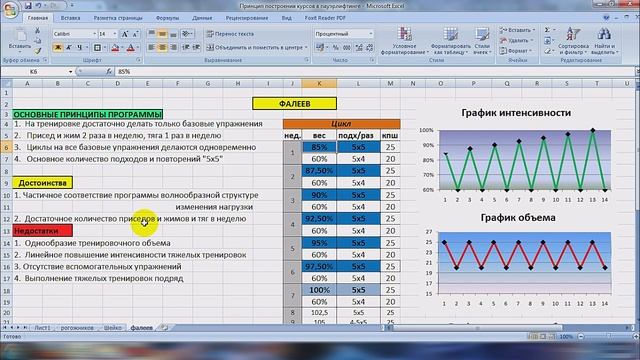The width and height of the screenshot is (640, 360).
Task: Paste using the Вставить clipboard button
Action: click(19, 40)
